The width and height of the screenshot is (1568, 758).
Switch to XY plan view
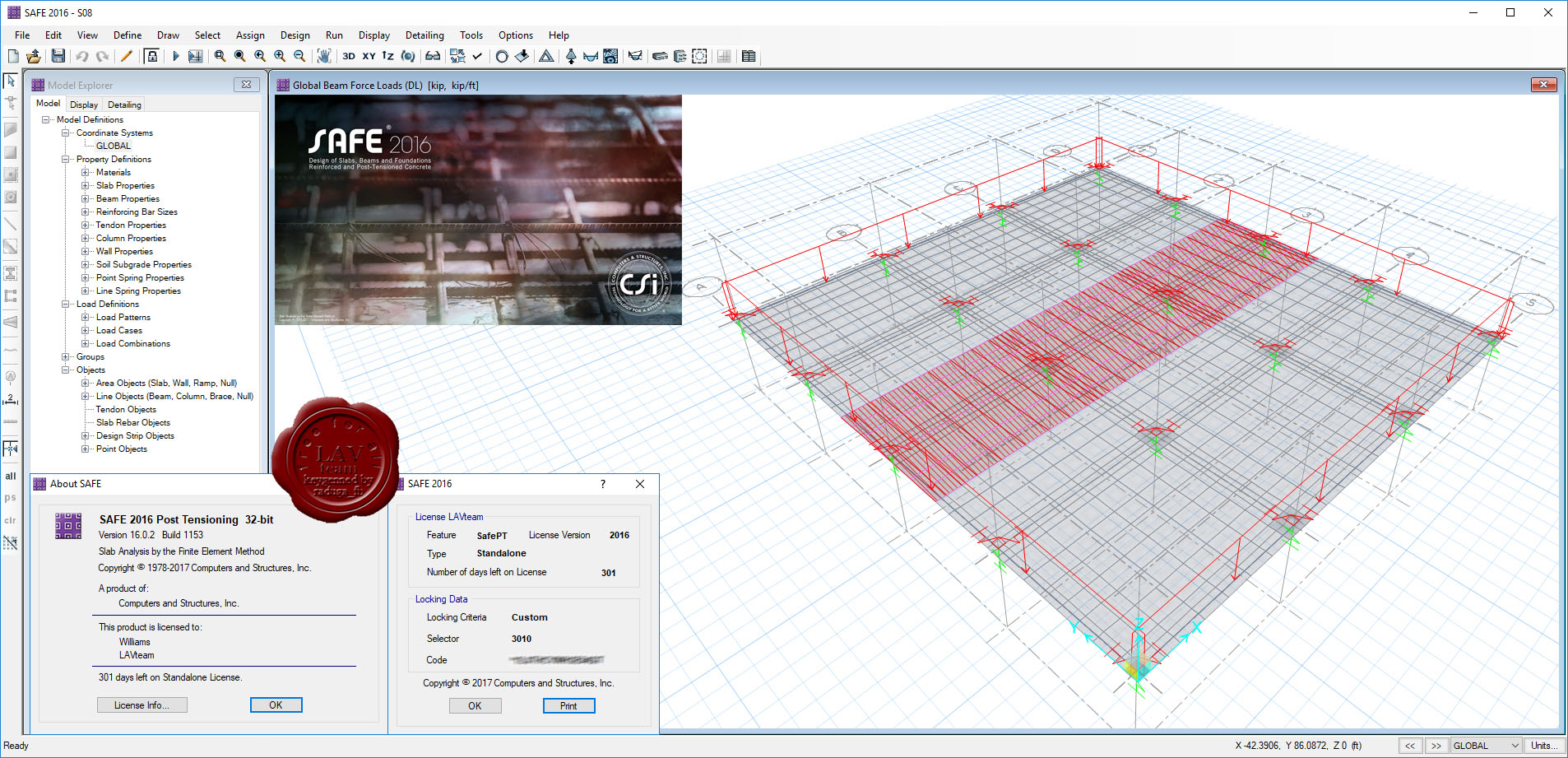[369, 56]
